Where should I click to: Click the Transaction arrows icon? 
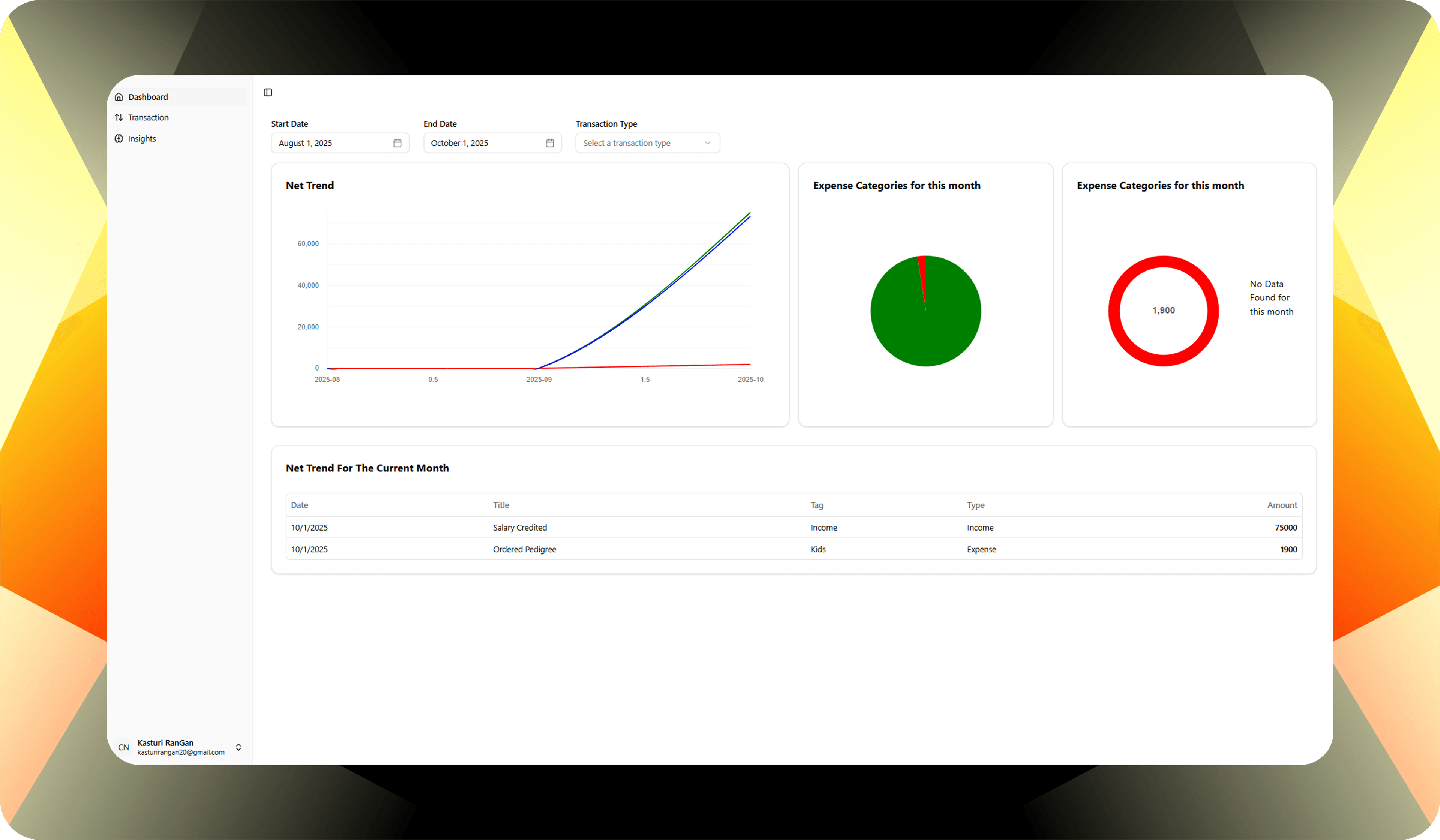[x=119, y=118]
